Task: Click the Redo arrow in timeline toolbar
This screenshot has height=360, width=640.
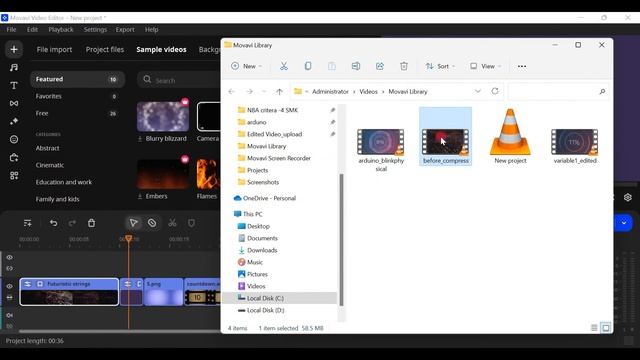Action: click(x=72, y=223)
